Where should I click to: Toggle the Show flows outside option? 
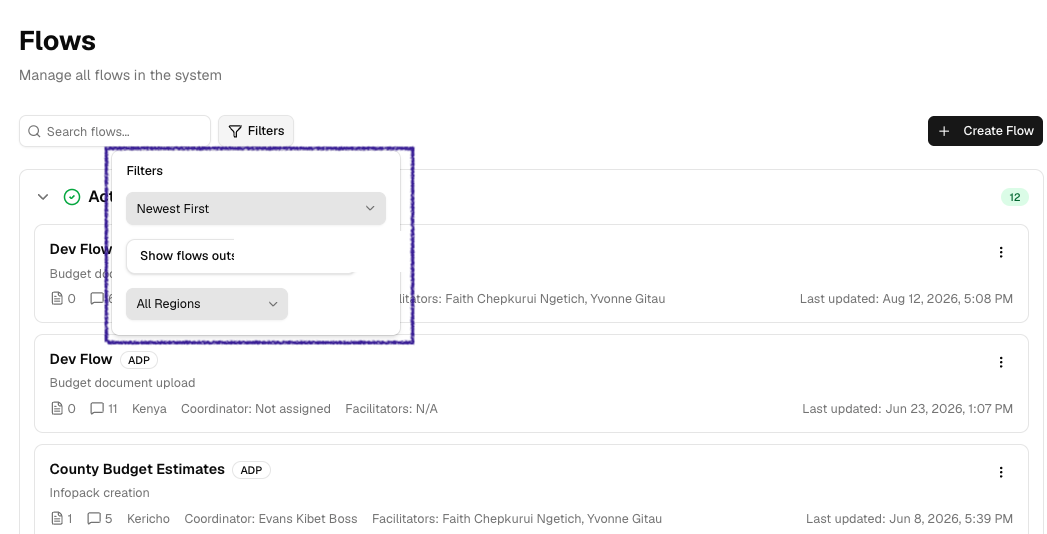click(240, 256)
